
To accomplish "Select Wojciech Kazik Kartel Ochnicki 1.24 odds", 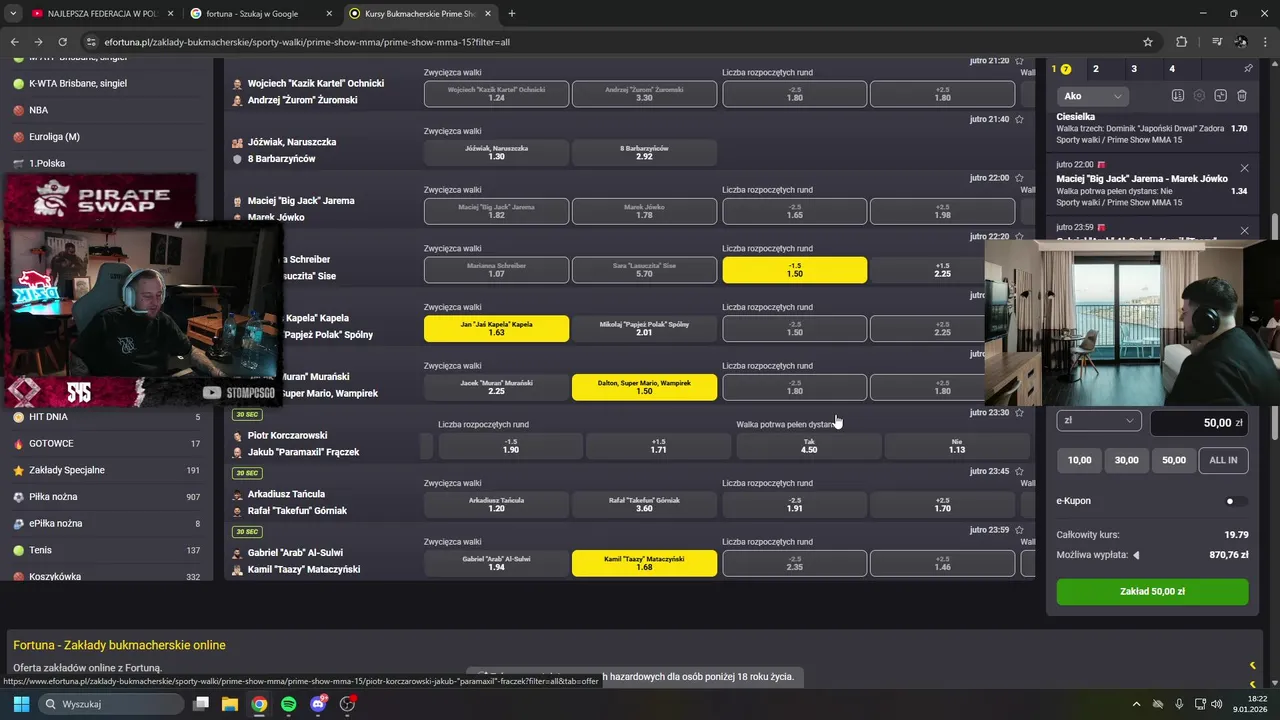I will tap(496, 94).
